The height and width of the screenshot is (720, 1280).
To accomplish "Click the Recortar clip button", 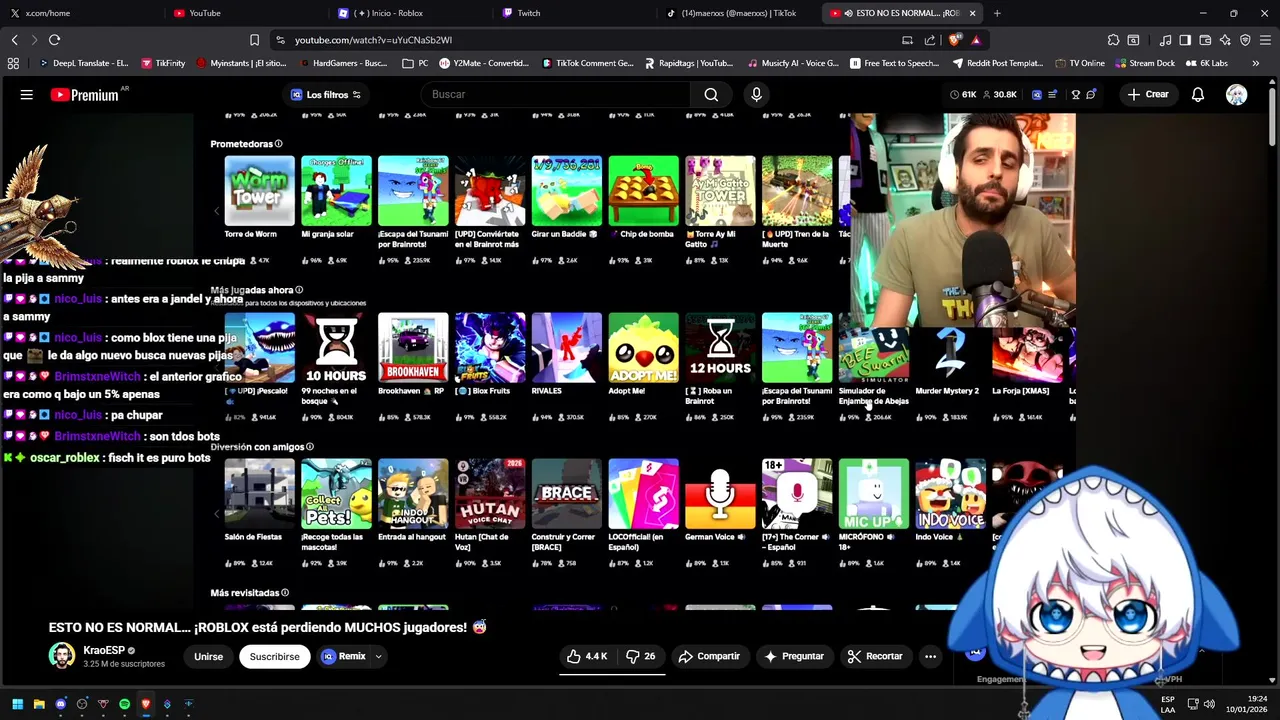I will coord(875,657).
